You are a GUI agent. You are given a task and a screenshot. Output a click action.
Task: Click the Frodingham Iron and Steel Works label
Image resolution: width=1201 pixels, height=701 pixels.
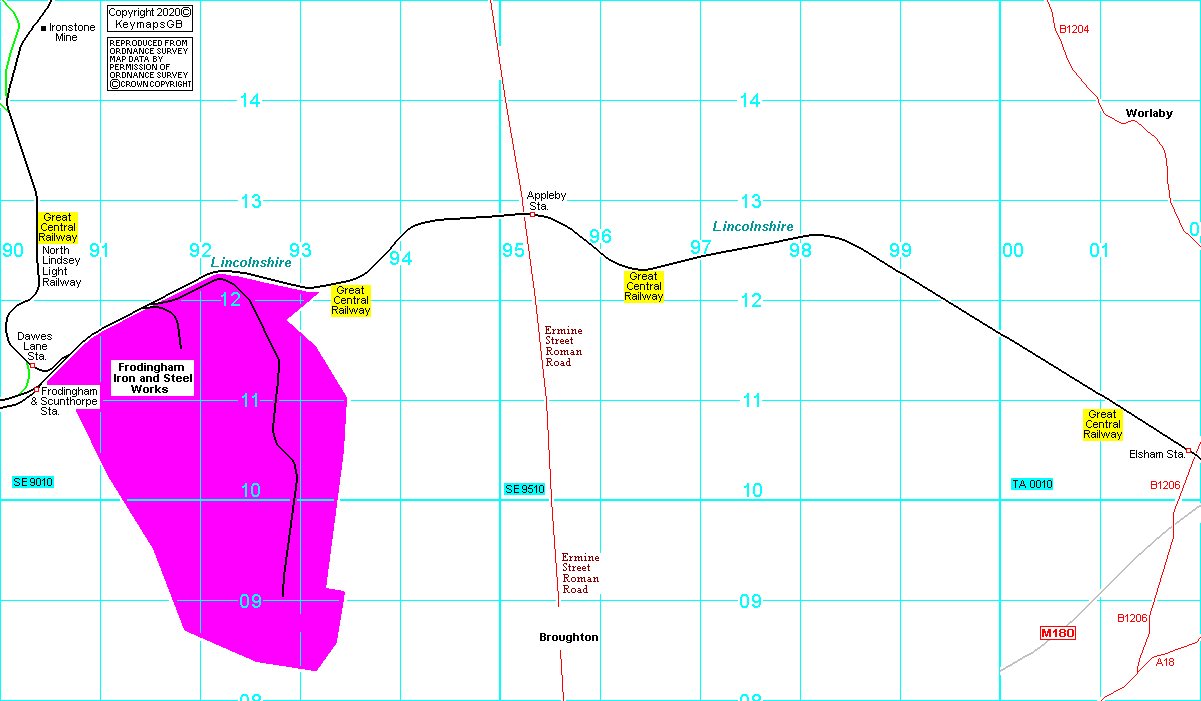click(150, 378)
